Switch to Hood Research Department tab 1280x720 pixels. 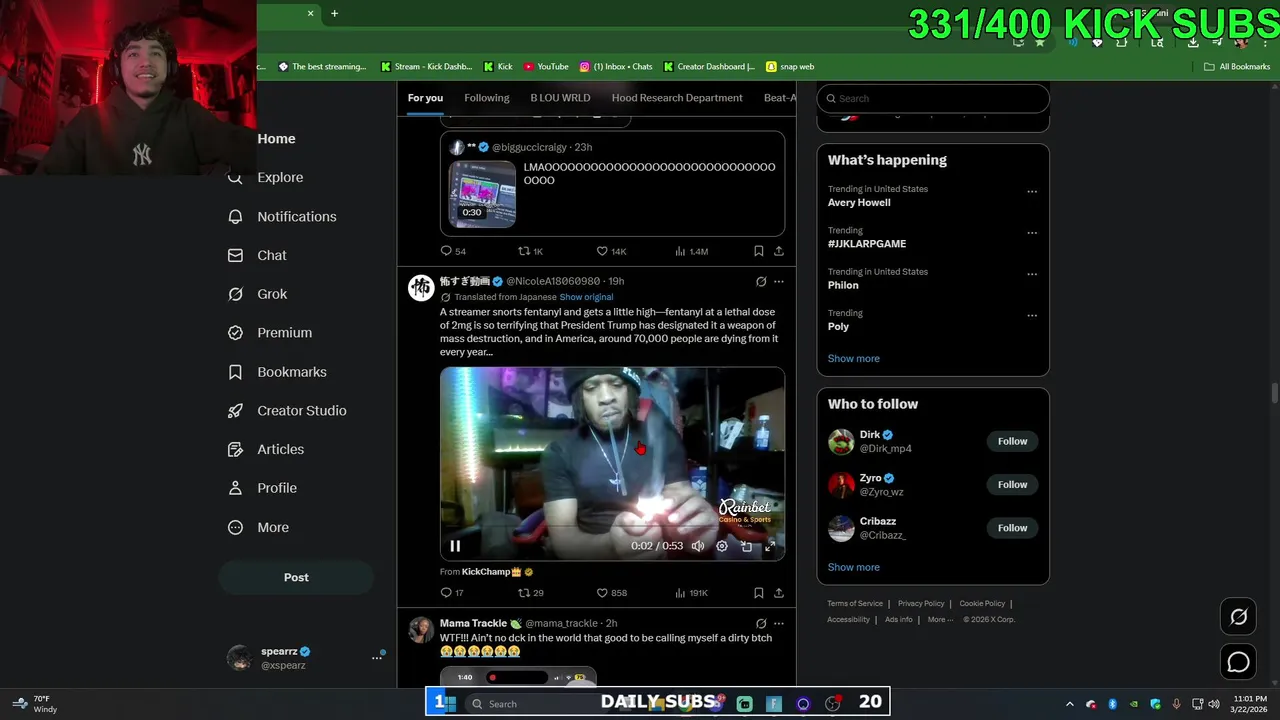pos(677,98)
